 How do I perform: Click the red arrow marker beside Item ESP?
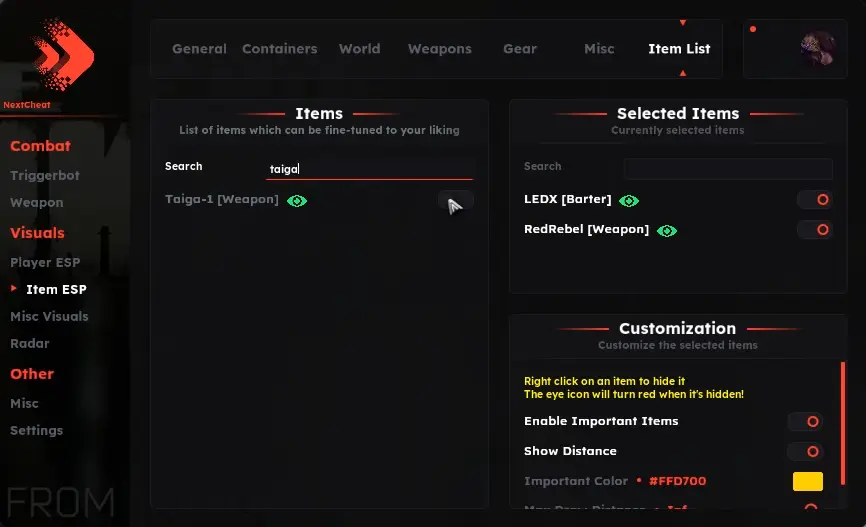point(14,288)
